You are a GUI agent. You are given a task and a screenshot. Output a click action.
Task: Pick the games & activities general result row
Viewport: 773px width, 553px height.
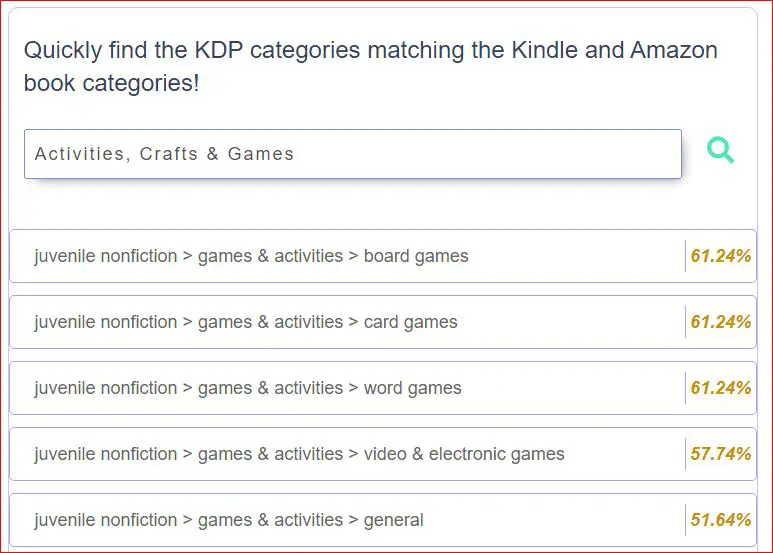383,520
